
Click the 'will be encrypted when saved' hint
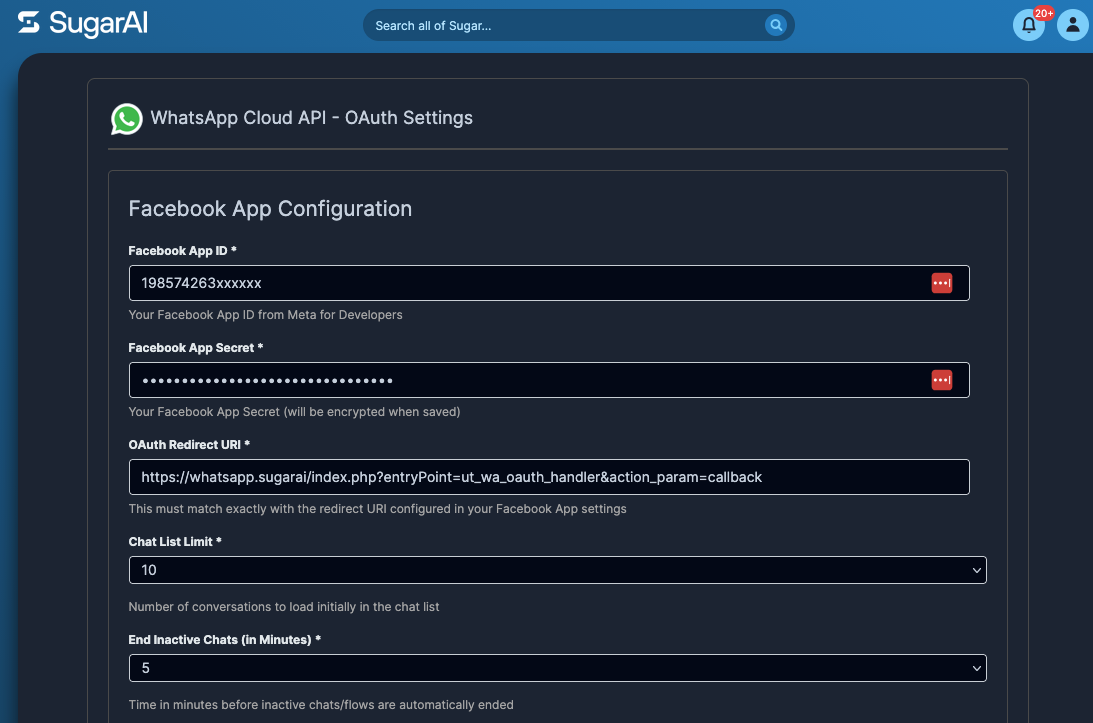(x=294, y=412)
